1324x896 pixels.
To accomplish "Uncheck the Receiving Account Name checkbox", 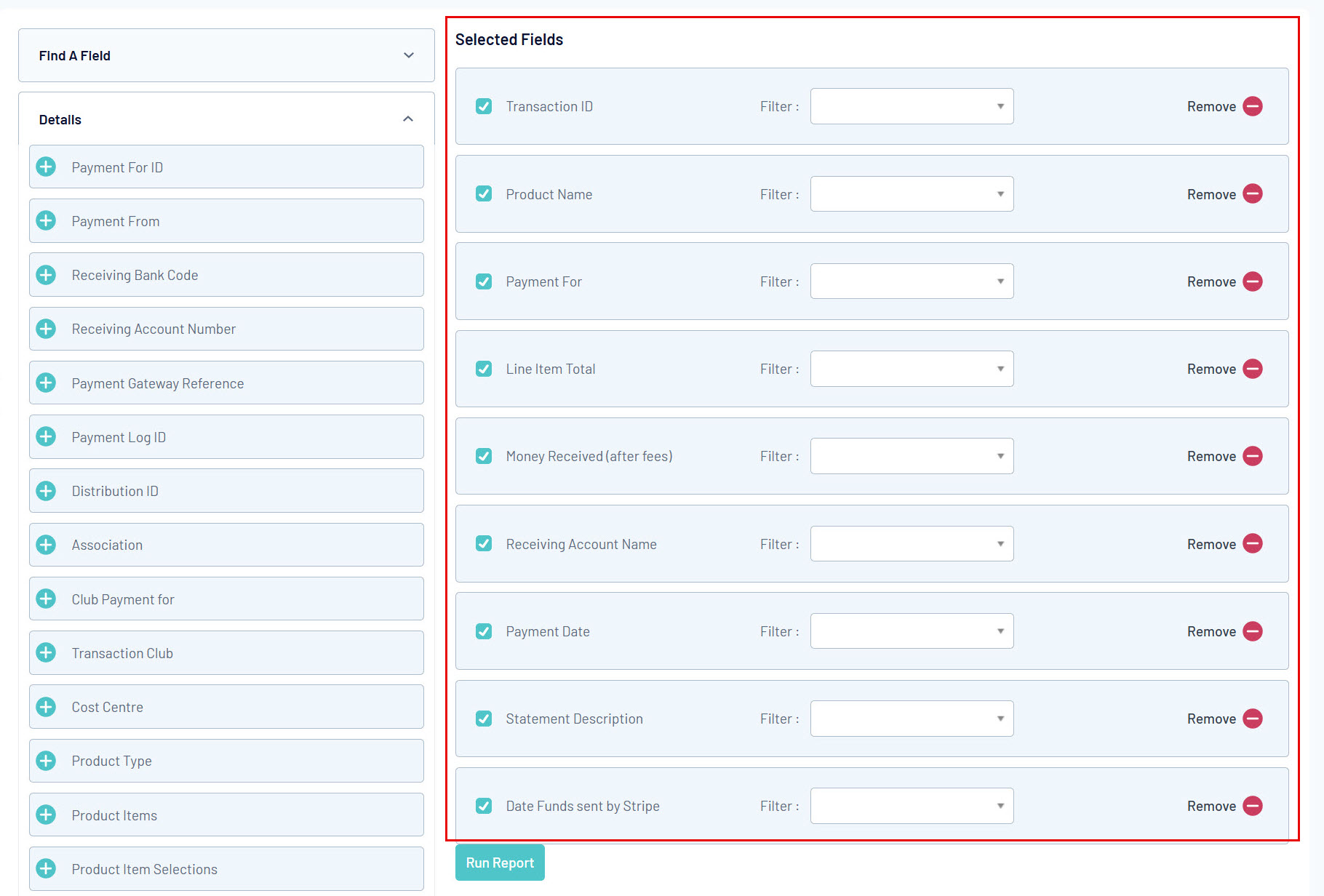I will coord(484,543).
